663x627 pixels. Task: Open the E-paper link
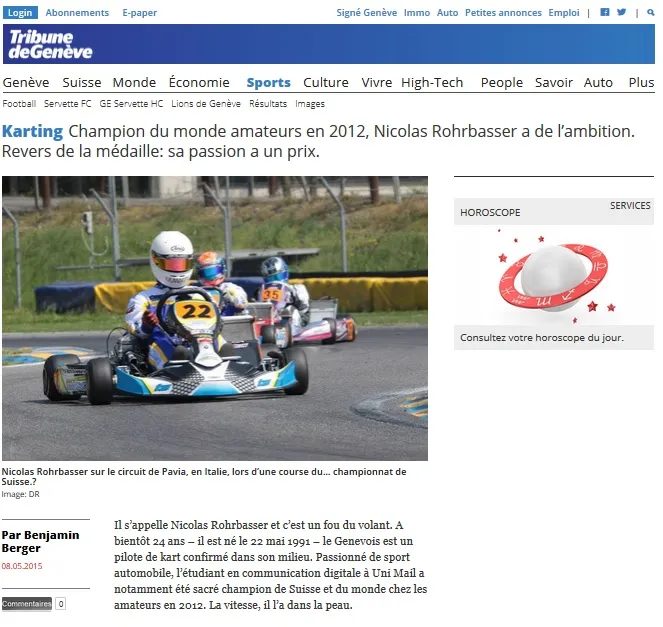coord(140,13)
